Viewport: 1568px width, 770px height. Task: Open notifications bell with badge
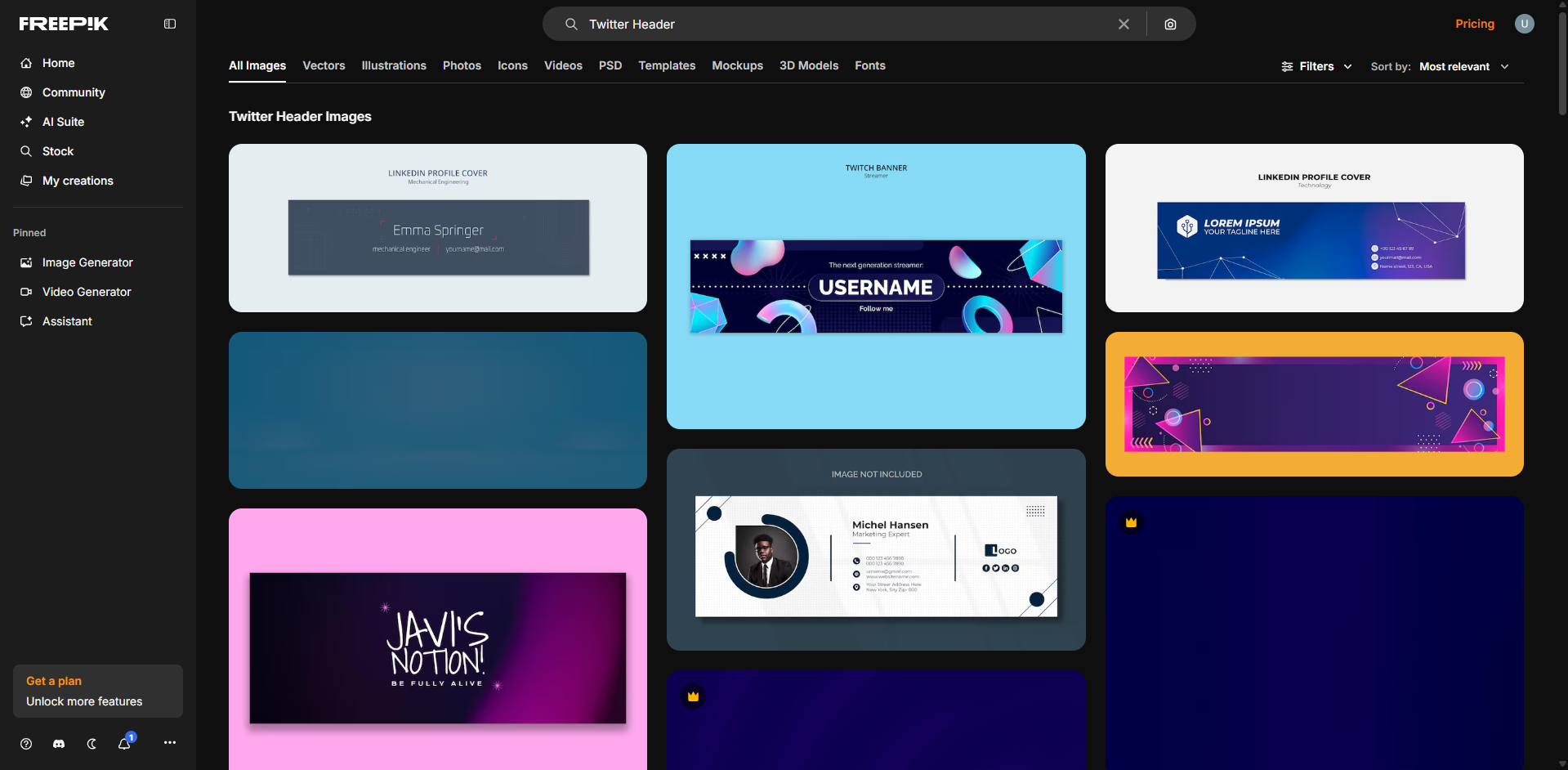pyautogui.click(x=124, y=744)
